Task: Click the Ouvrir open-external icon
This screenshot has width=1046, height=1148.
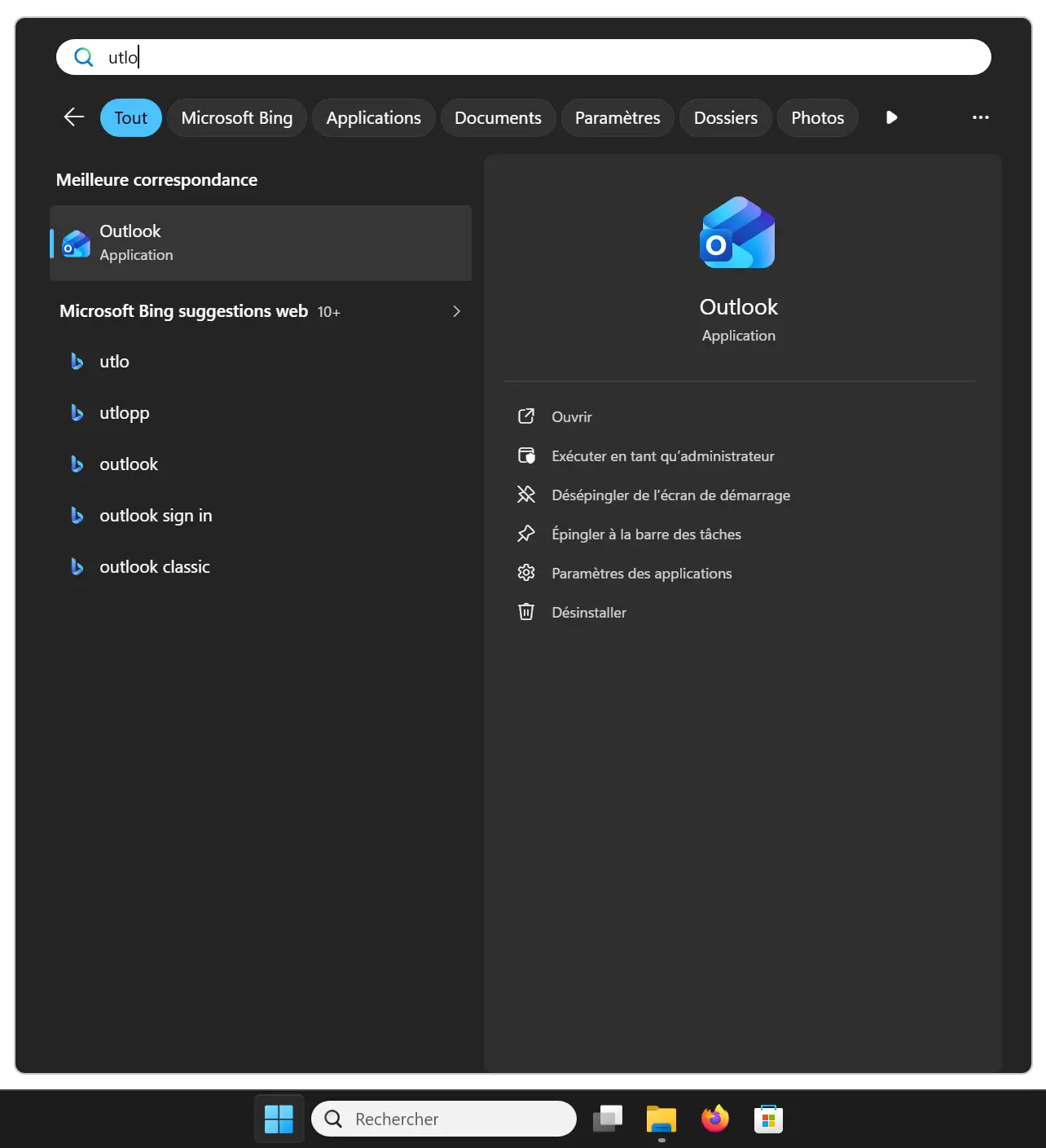Action: [526, 416]
